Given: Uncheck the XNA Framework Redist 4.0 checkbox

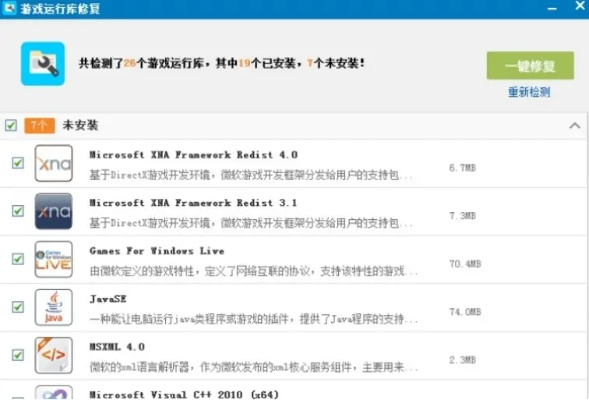Looking at the screenshot, I should tap(18, 163).
